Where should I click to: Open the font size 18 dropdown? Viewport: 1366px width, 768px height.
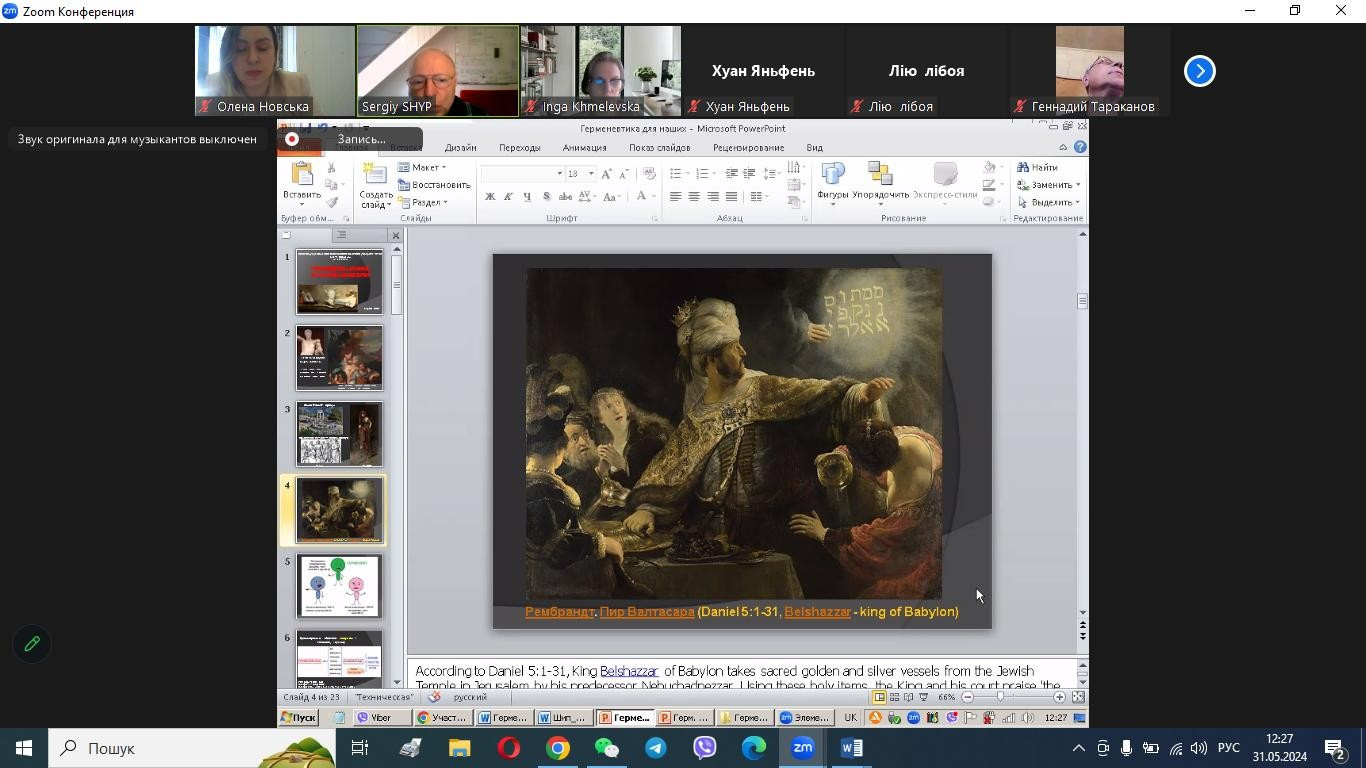pos(591,174)
